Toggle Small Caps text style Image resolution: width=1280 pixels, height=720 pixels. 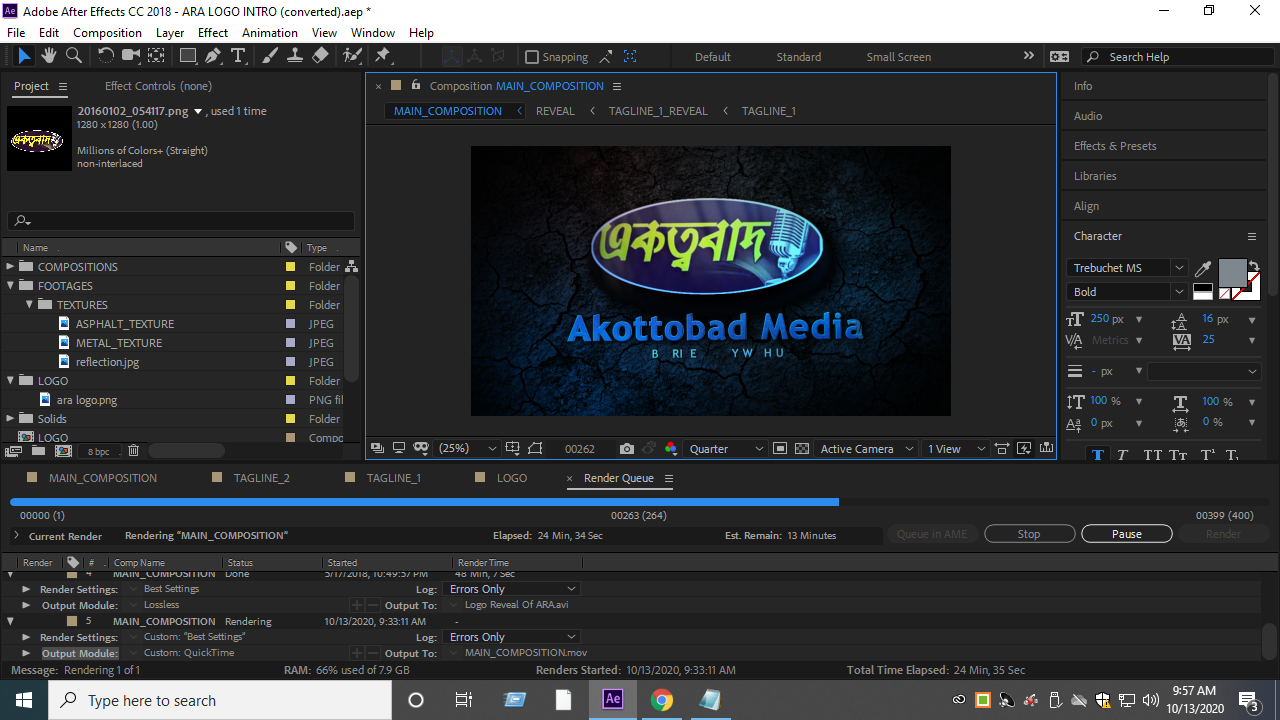[1178, 456]
